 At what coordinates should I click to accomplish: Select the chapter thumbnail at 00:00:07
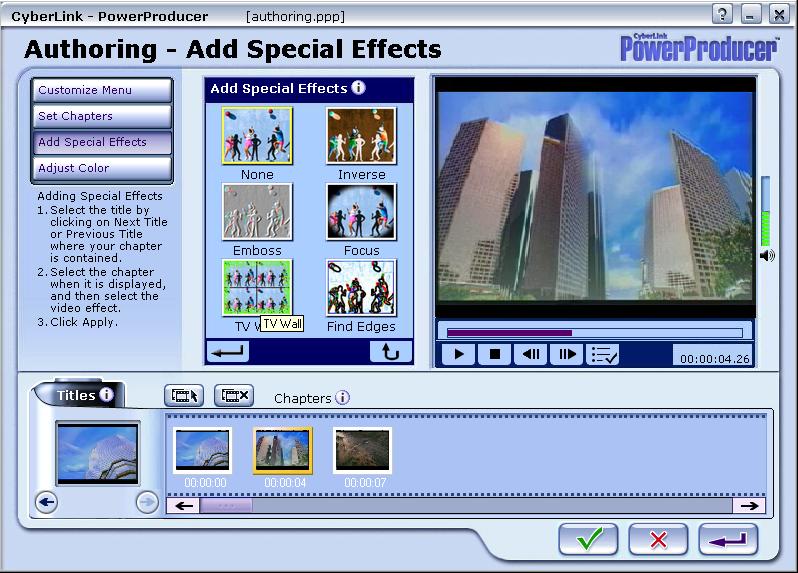pos(362,451)
